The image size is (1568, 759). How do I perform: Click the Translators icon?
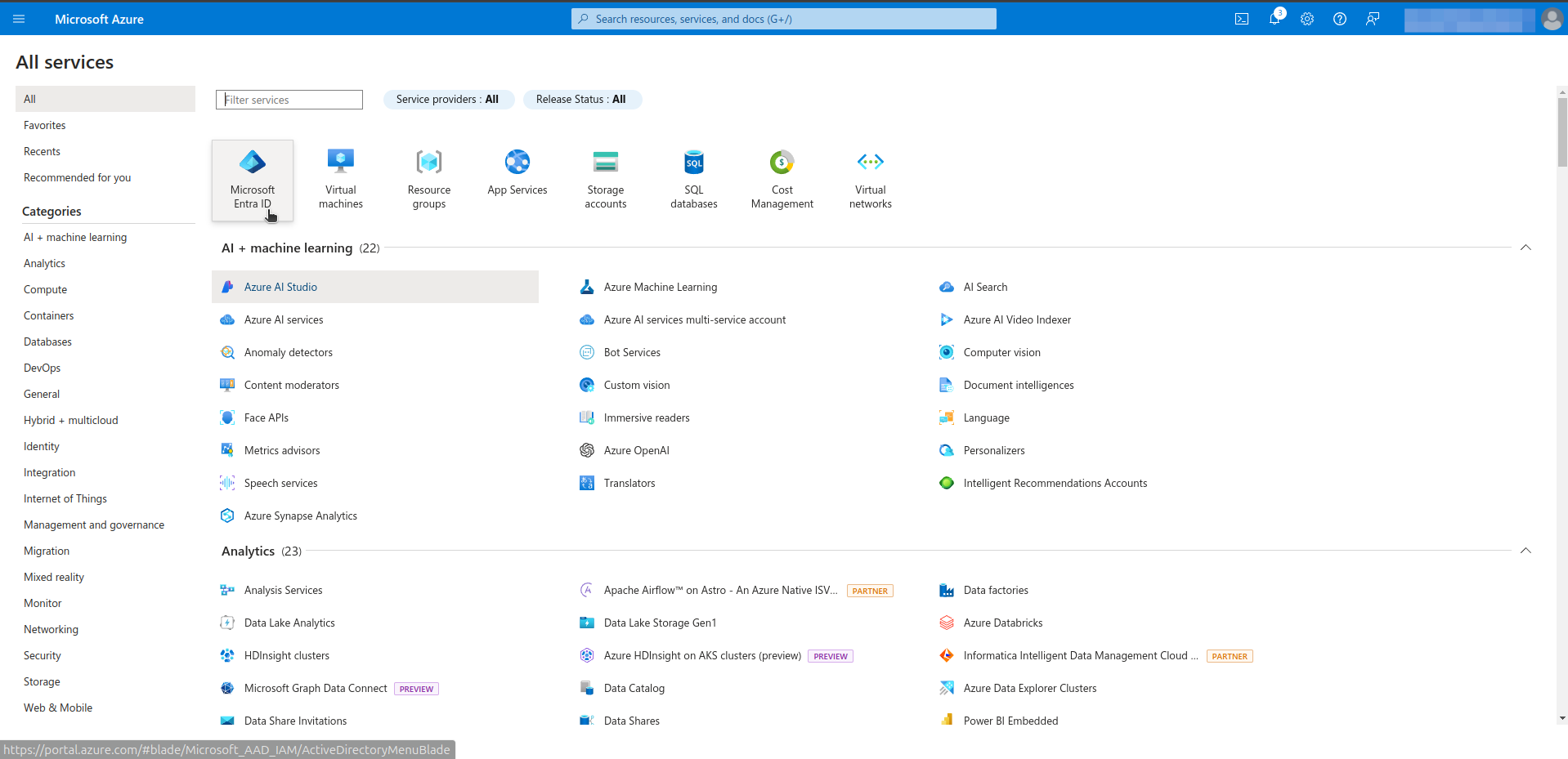(x=587, y=483)
